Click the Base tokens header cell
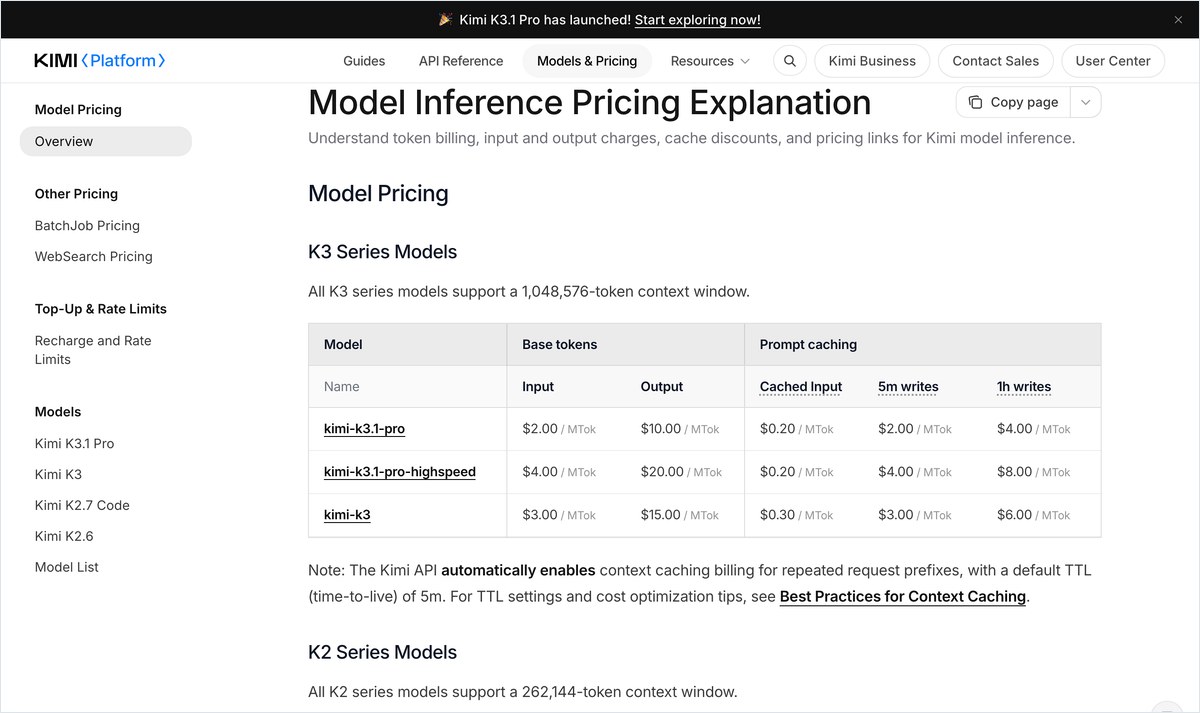The width and height of the screenshot is (1200, 713). pos(626,344)
